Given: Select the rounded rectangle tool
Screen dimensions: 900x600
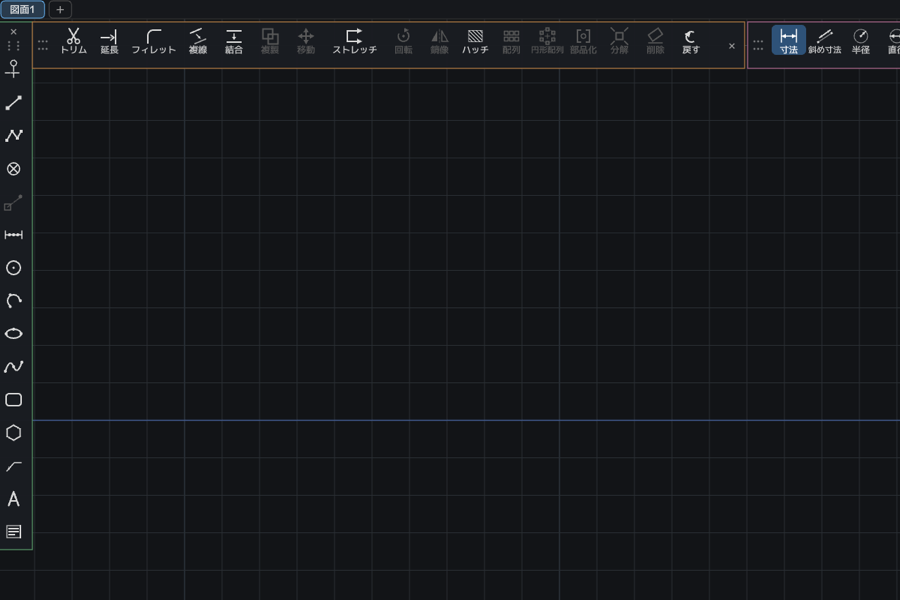Looking at the screenshot, I should click(13, 400).
